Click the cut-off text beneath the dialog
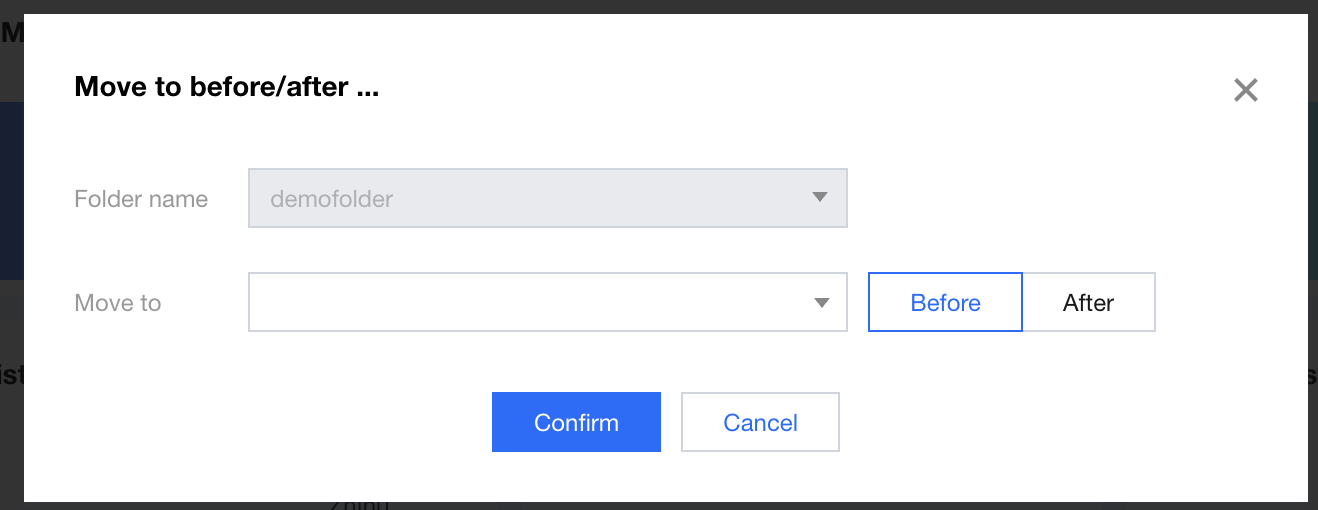 [x=360, y=505]
